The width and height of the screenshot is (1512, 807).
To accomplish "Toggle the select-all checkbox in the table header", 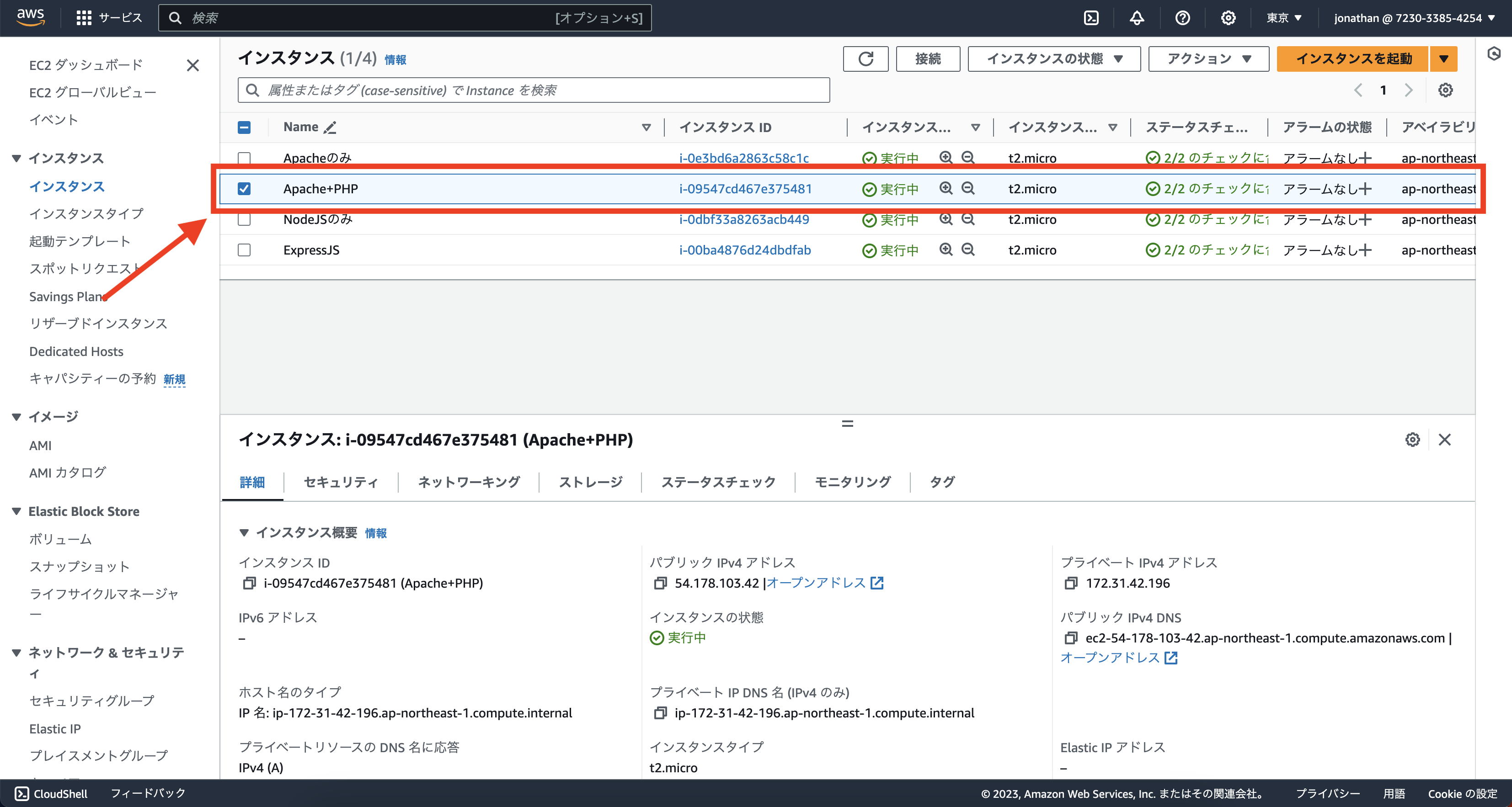I will click(244, 127).
